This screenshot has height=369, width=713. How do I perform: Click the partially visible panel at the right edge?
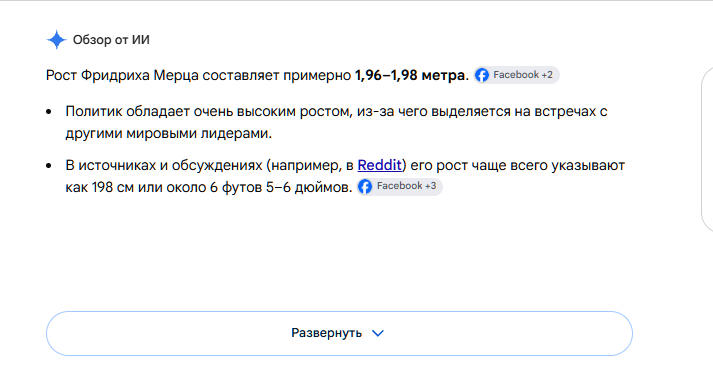coord(708,150)
